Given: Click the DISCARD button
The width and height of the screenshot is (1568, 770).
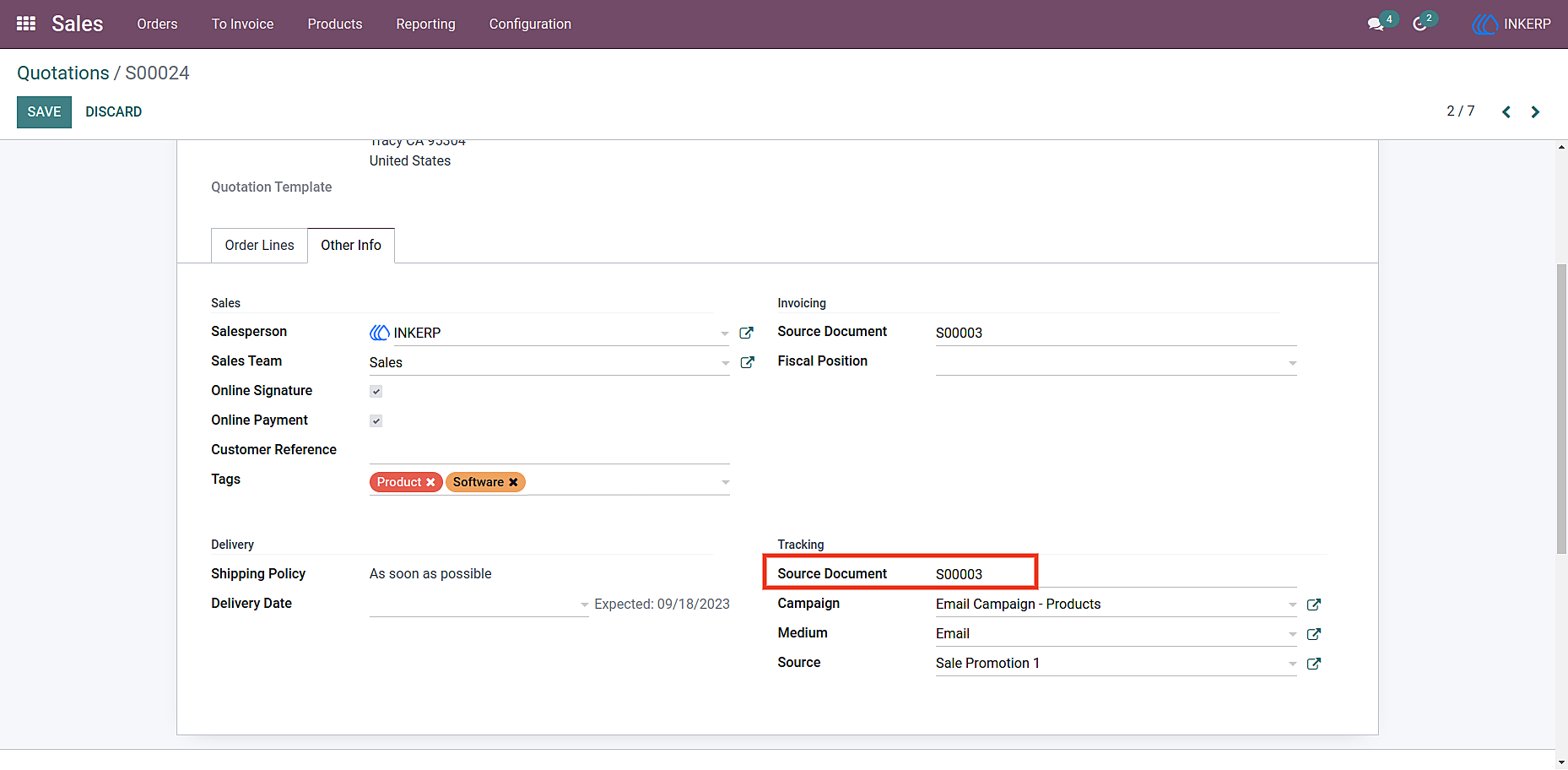Looking at the screenshot, I should tap(113, 111).
